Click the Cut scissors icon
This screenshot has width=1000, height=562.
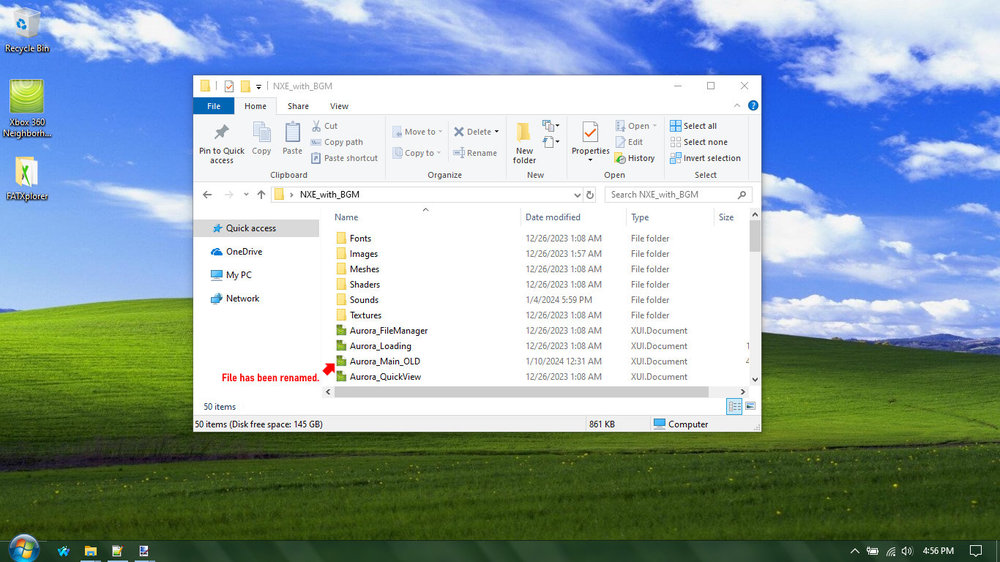(x=316, y=126)
